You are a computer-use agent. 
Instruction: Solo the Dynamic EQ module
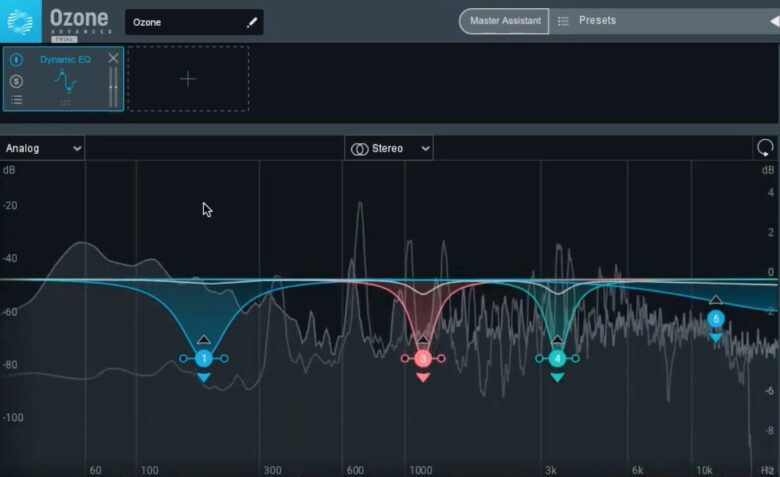click(x=16, y=81)
